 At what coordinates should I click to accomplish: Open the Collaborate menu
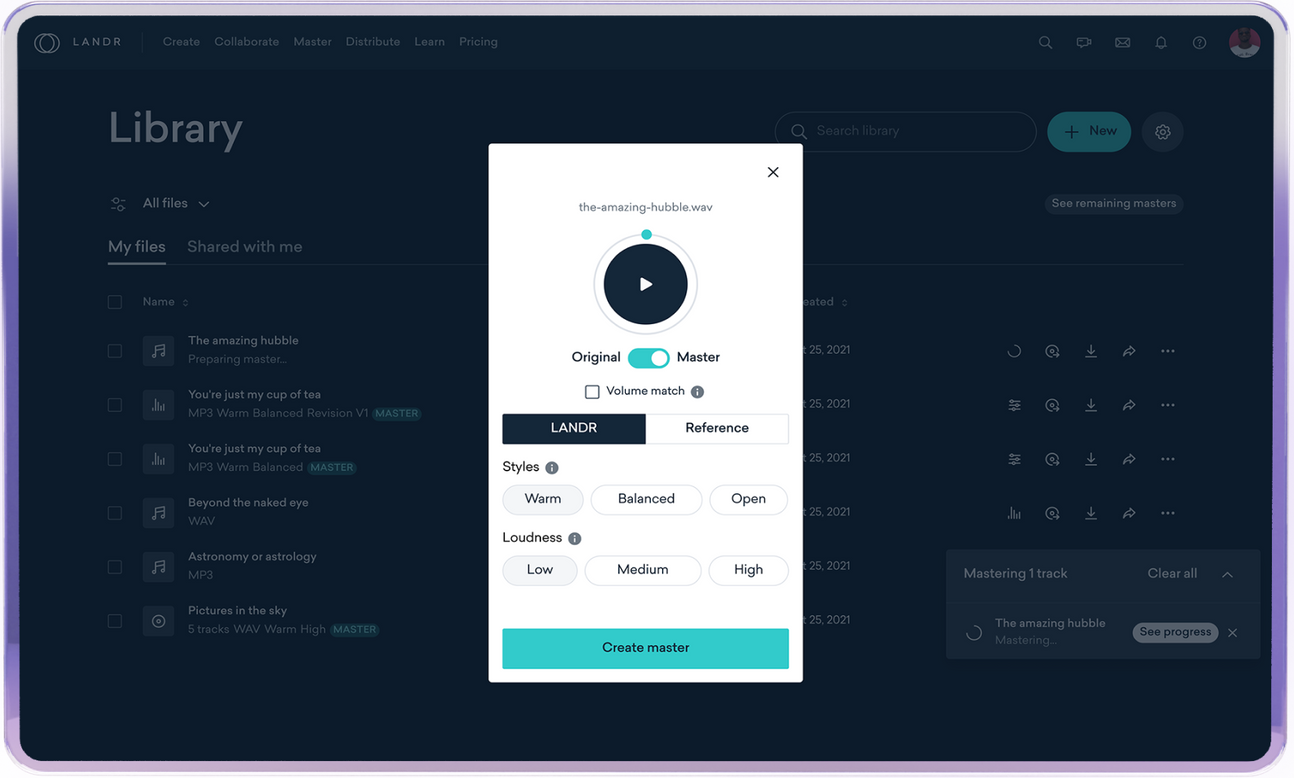pyautogui.click(x=246, y=42)
